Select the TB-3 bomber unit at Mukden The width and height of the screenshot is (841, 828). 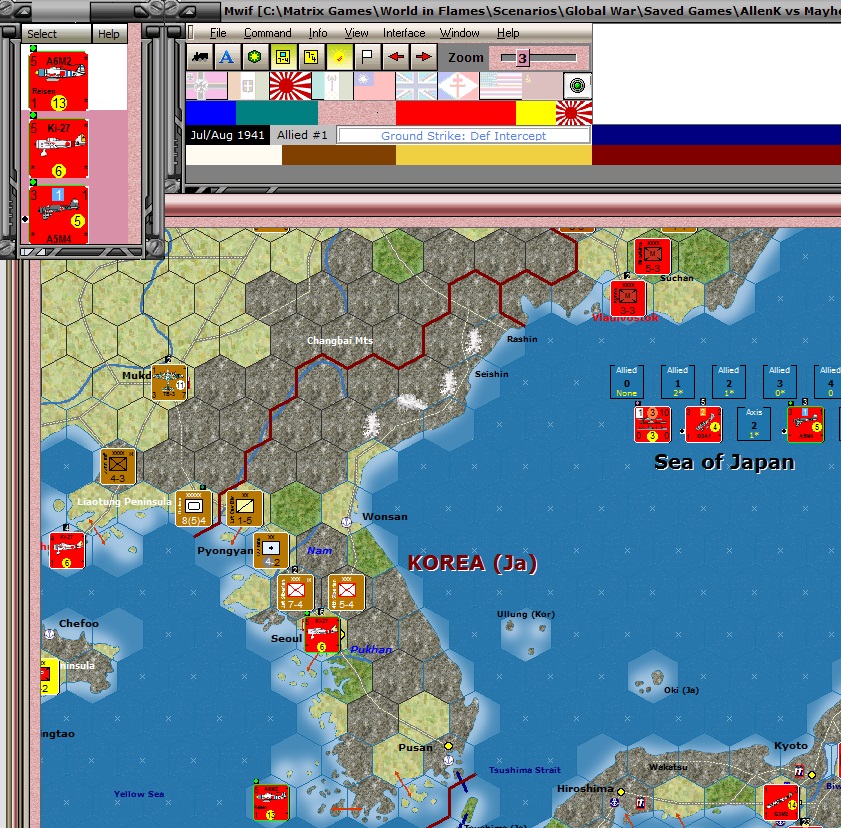pyautogui.click(x=169, y=382)
